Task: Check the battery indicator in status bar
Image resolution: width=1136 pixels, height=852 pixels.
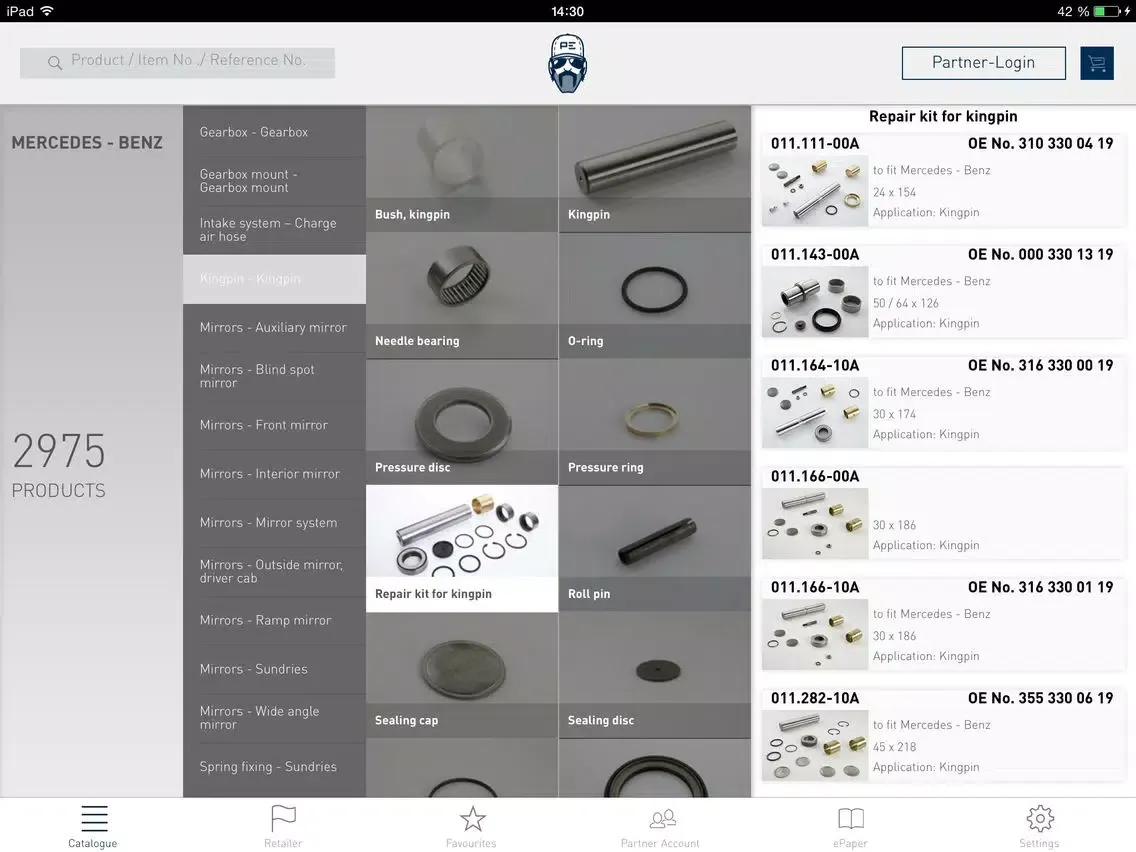Action: pos(1106,11)
